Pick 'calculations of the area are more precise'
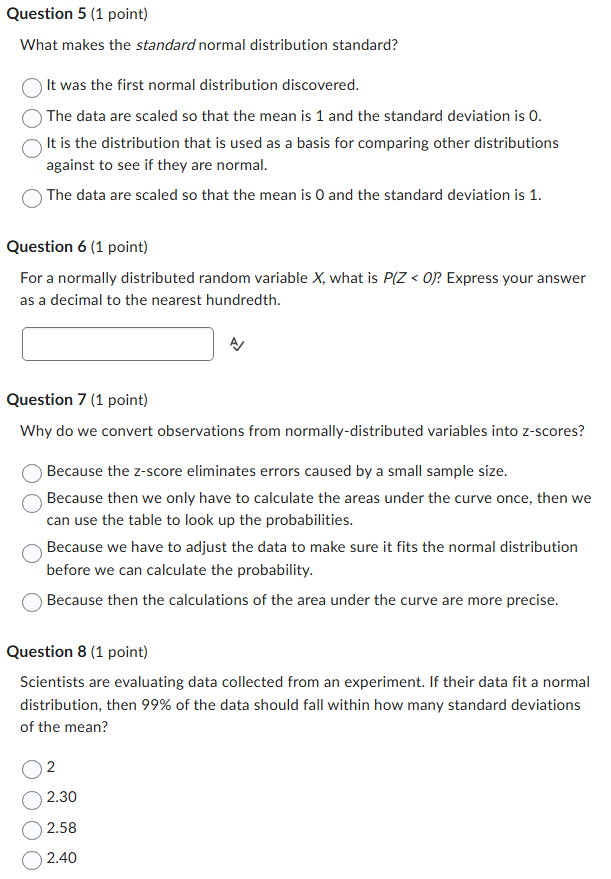The width and height of the screenshot is (611, 879). 31,602
